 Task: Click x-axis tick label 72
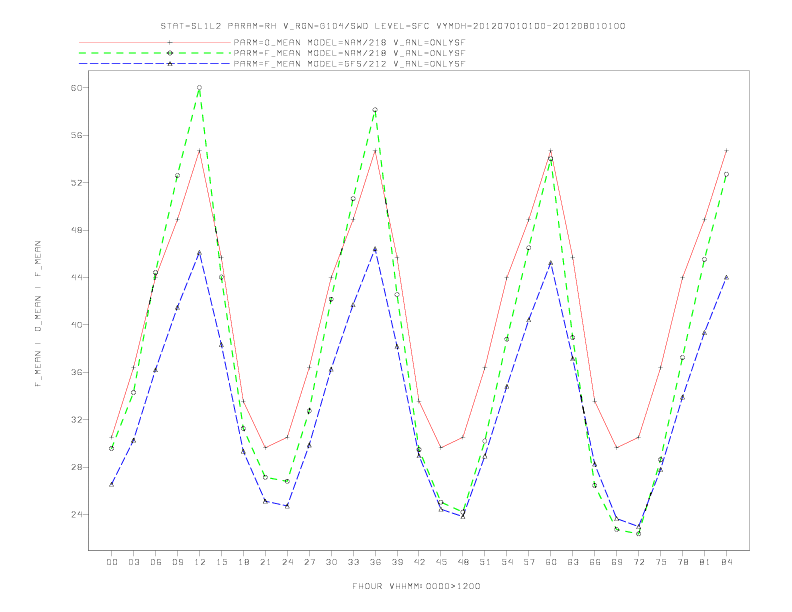639,562
